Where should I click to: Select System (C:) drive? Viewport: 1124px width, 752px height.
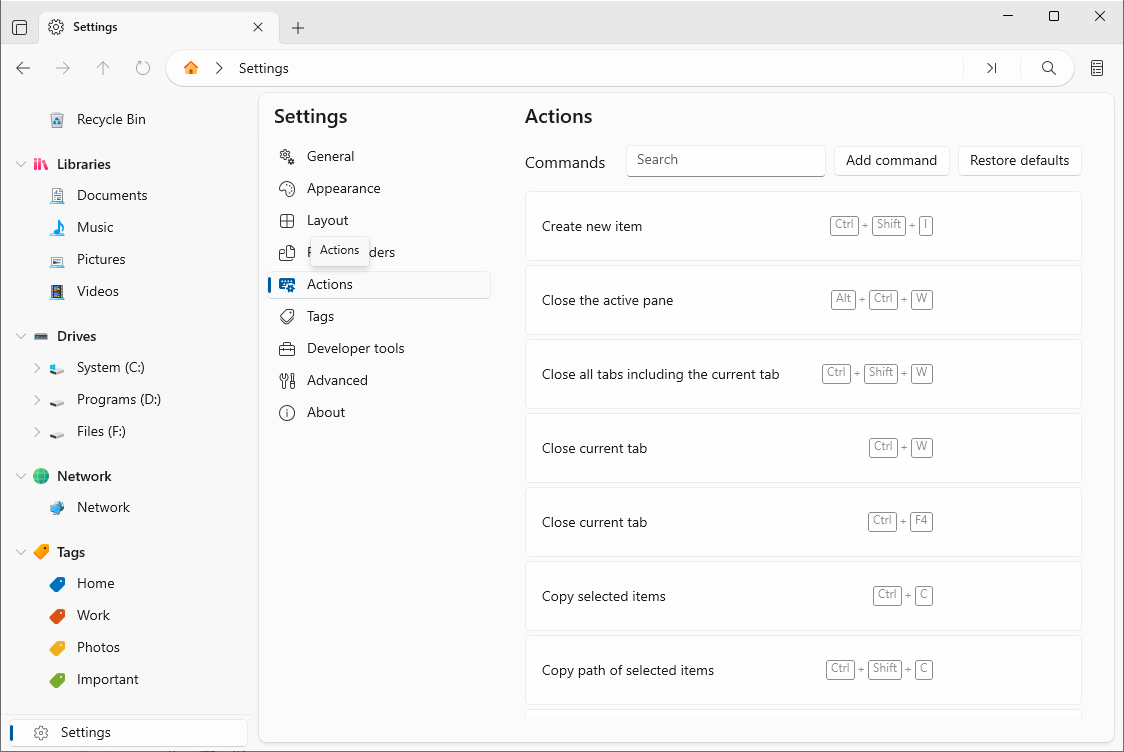tap(110, 368)
